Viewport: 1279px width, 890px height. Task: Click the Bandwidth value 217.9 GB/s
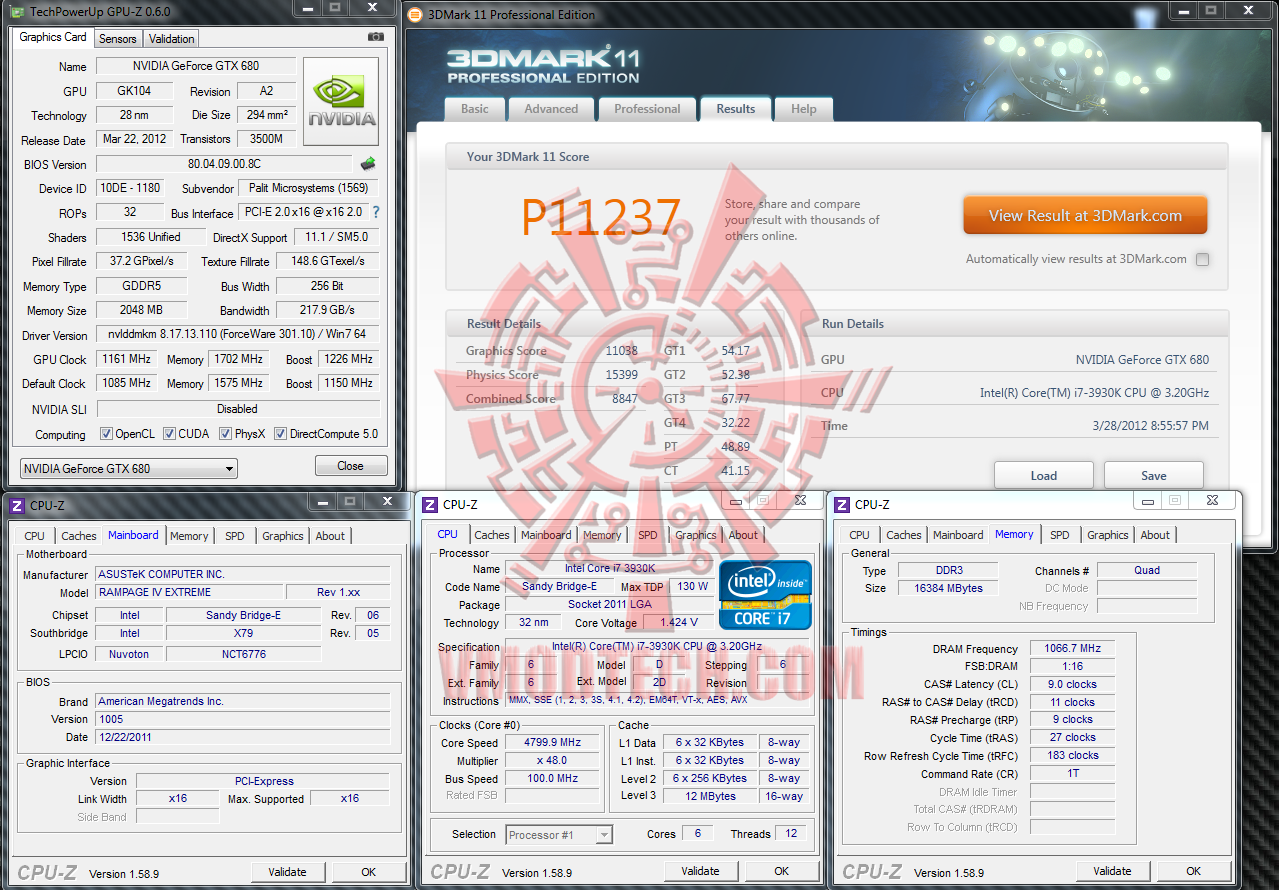(x=327, y=311)
